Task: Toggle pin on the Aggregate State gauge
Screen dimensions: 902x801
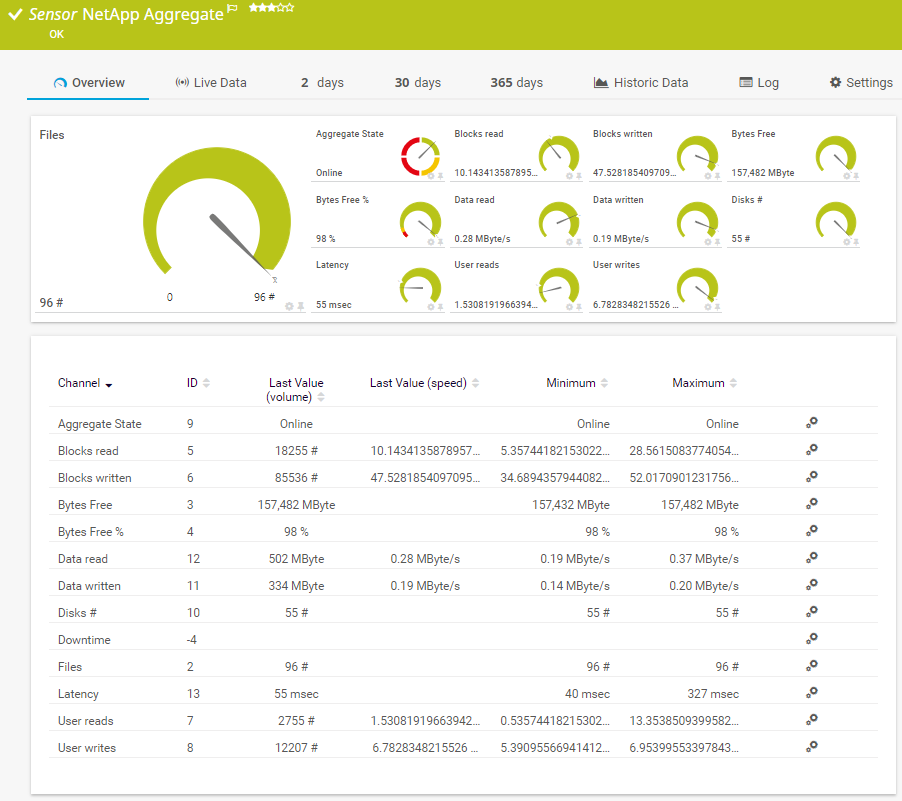Action: [x=441, y=176]
